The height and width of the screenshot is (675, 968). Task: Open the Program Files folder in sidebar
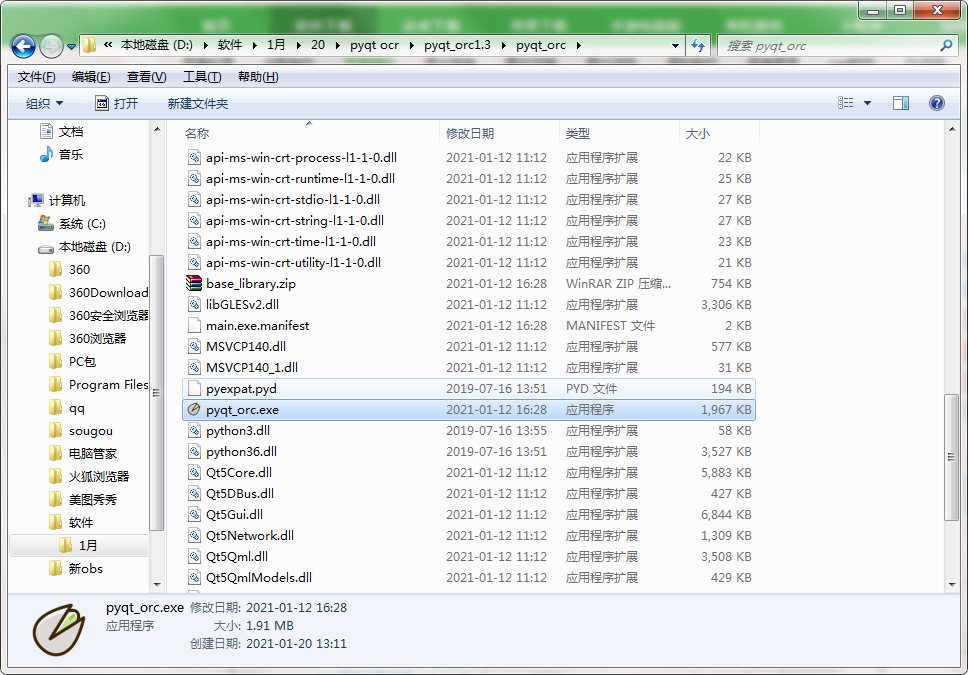(108, 385)
